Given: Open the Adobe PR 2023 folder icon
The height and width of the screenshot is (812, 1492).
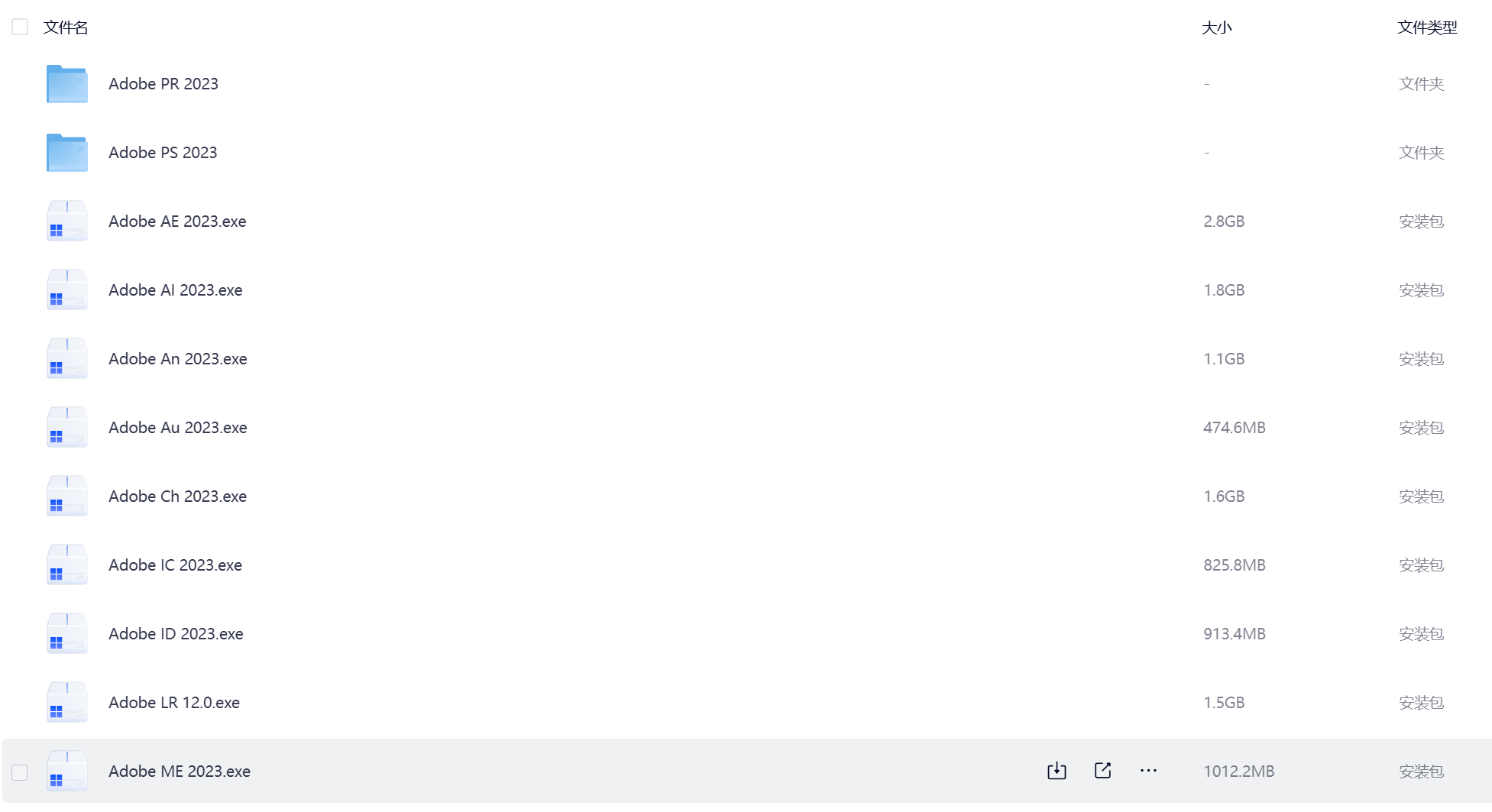Looking at the screenshot, I should tap(67, 84).
